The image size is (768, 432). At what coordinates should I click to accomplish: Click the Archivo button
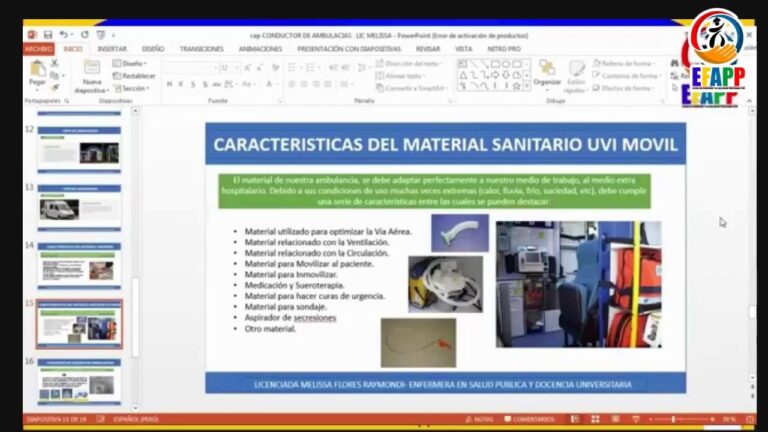38,48
